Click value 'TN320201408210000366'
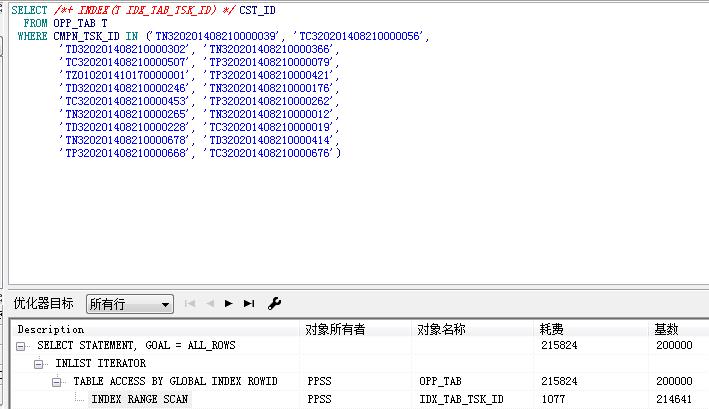This screenshot has width=709, height=409. tap(269, 49)
